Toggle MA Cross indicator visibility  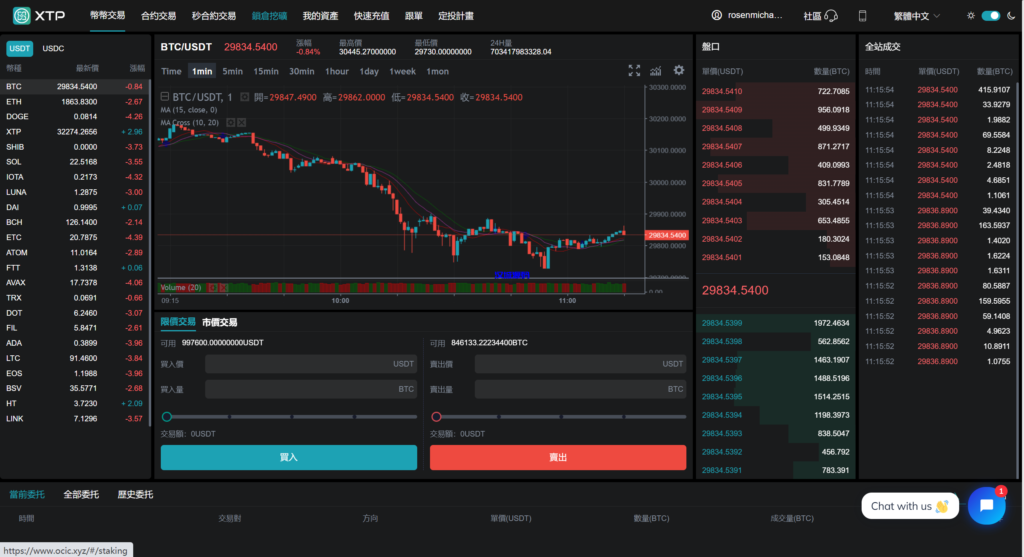point(229,122)
